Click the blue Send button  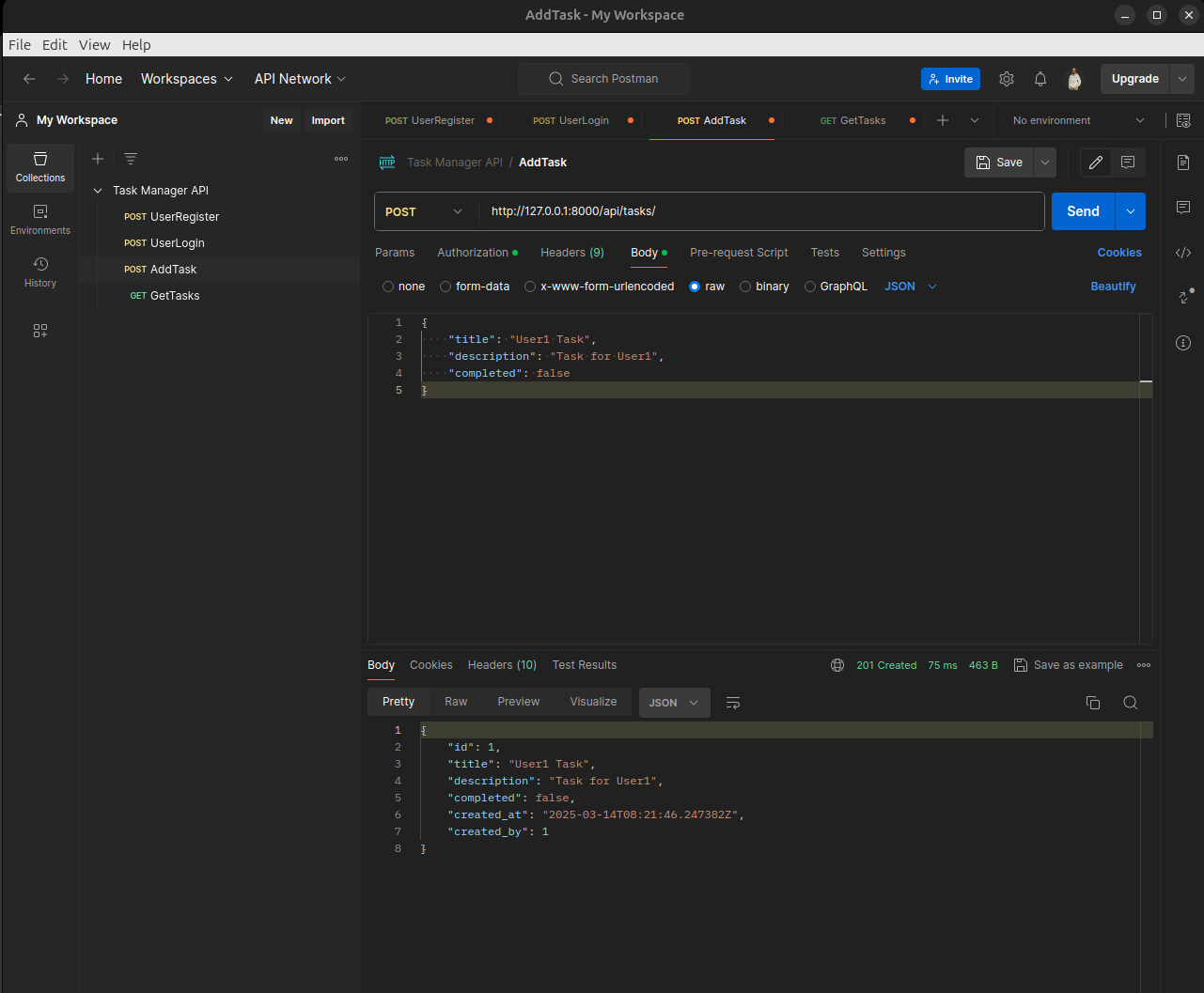[1083, 211]
